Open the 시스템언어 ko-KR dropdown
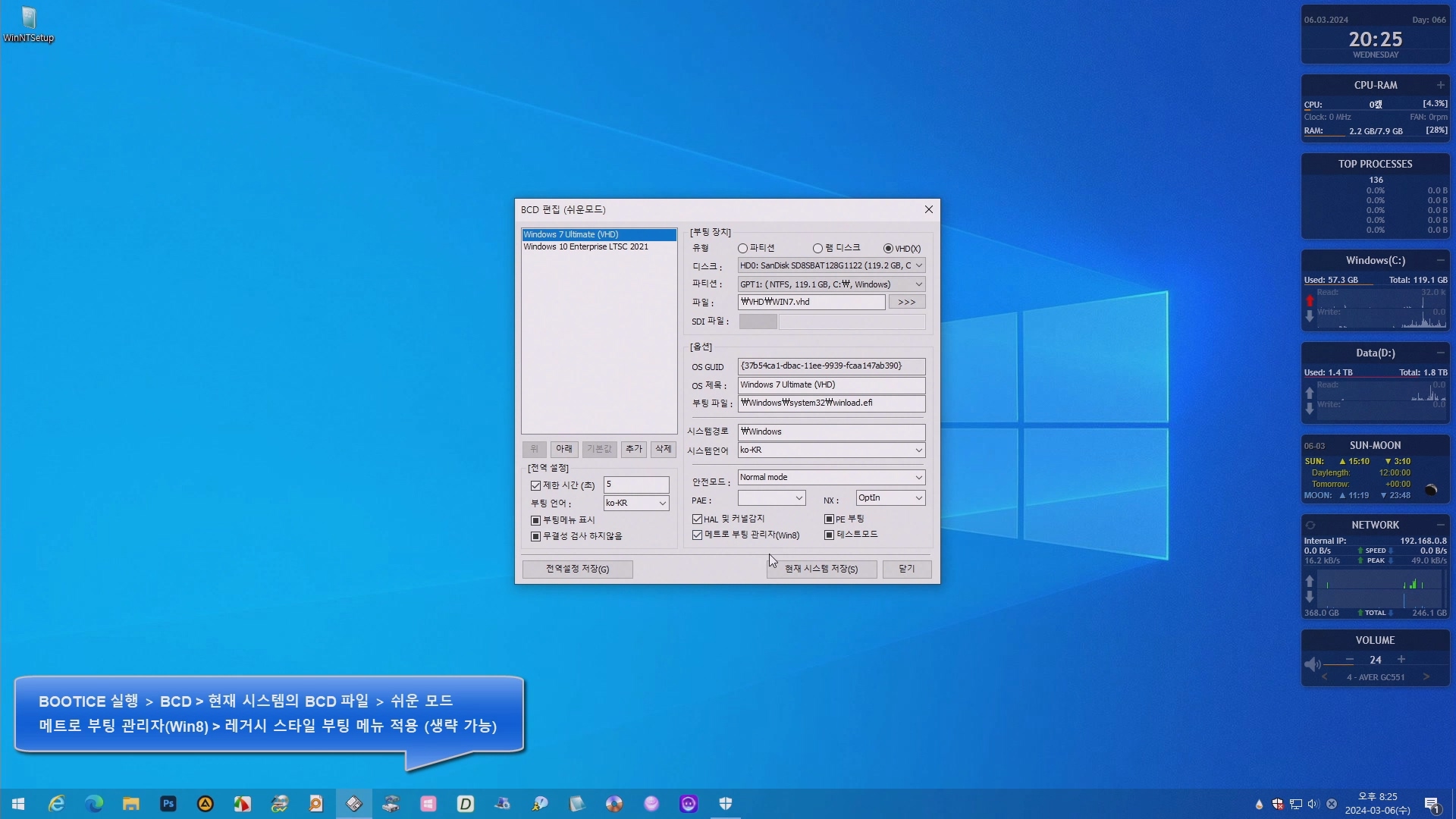The width and height of the screenshot is (1456, 819). point(831,450)
